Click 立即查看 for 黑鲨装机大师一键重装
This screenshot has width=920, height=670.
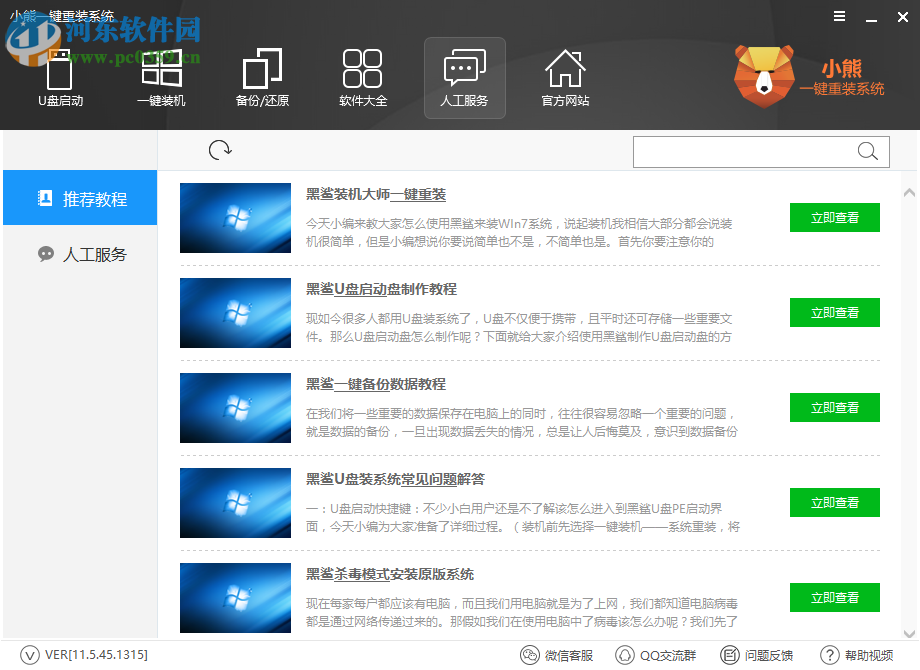point(834,217)
